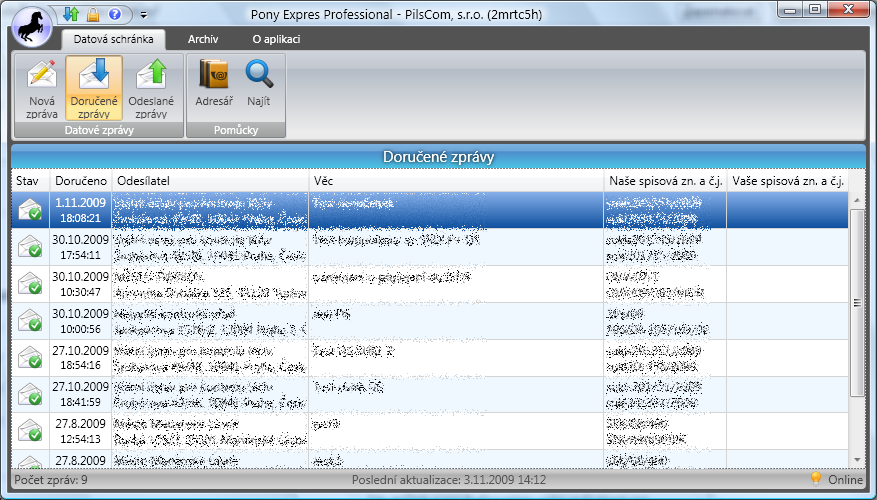
Task: Click the Naše spisová zn. a č.j. header
Action: [666, 181]
